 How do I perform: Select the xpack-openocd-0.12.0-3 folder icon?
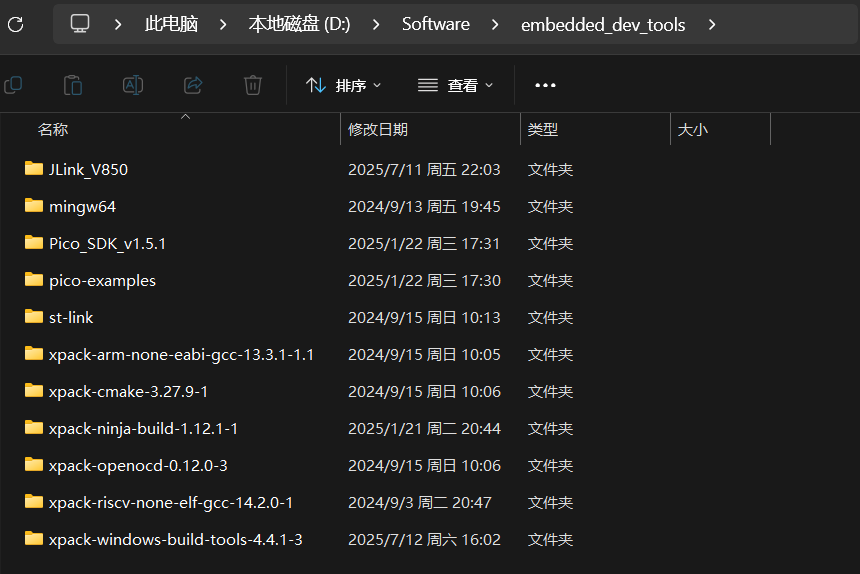(x=34, y=464)
